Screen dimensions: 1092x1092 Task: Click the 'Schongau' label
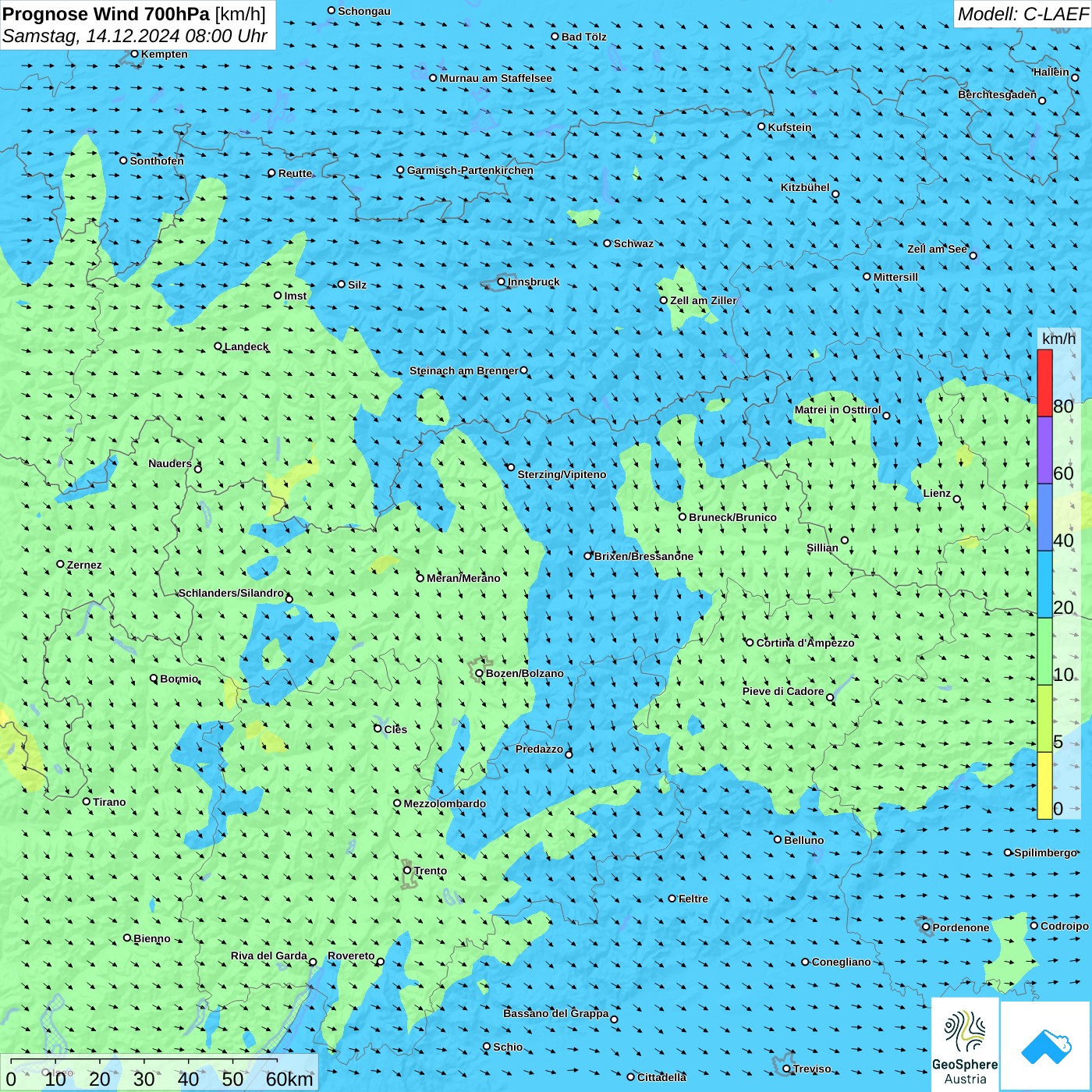point(364,11)
